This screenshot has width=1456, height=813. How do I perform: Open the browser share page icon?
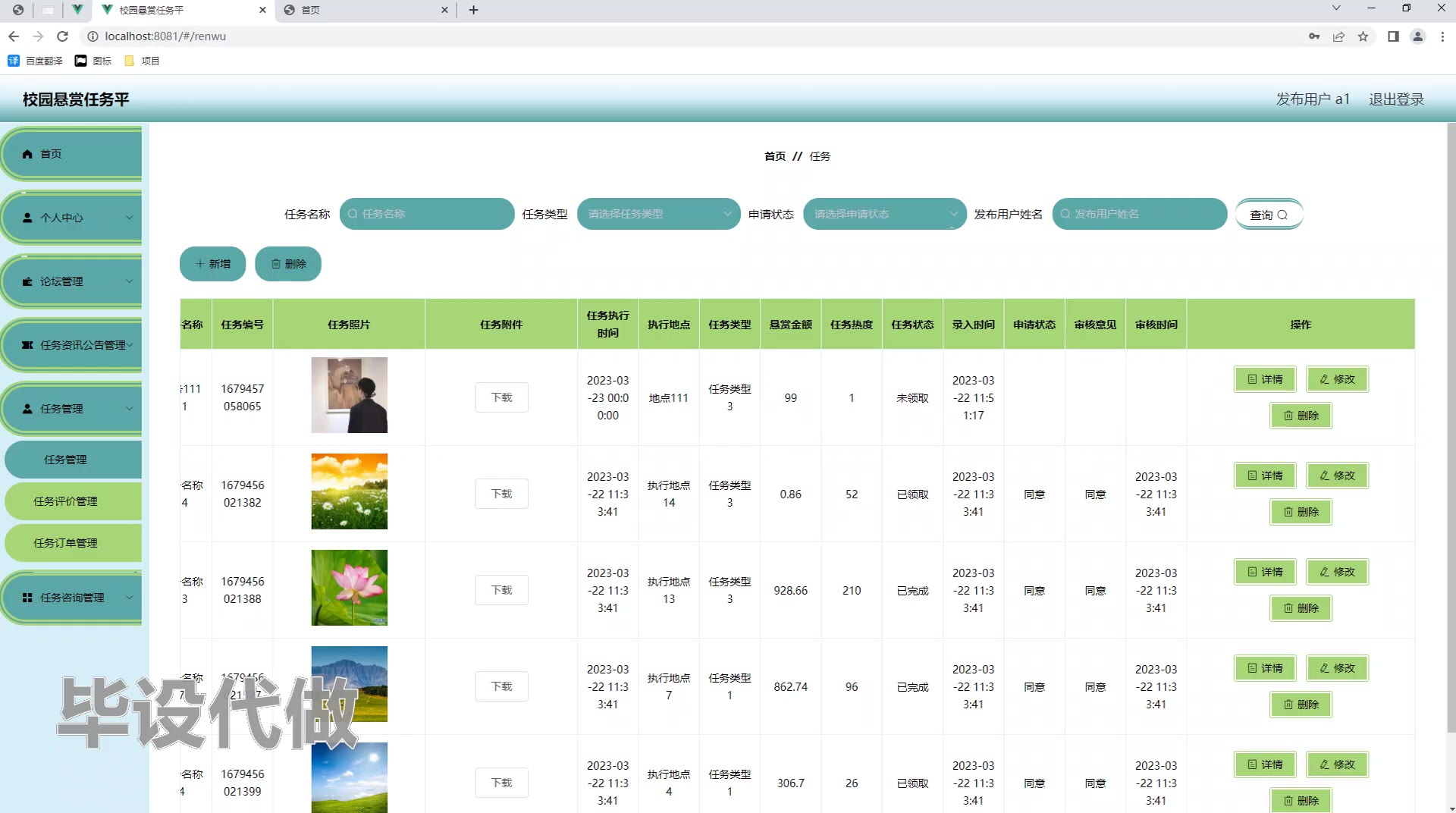(1338, 36)
